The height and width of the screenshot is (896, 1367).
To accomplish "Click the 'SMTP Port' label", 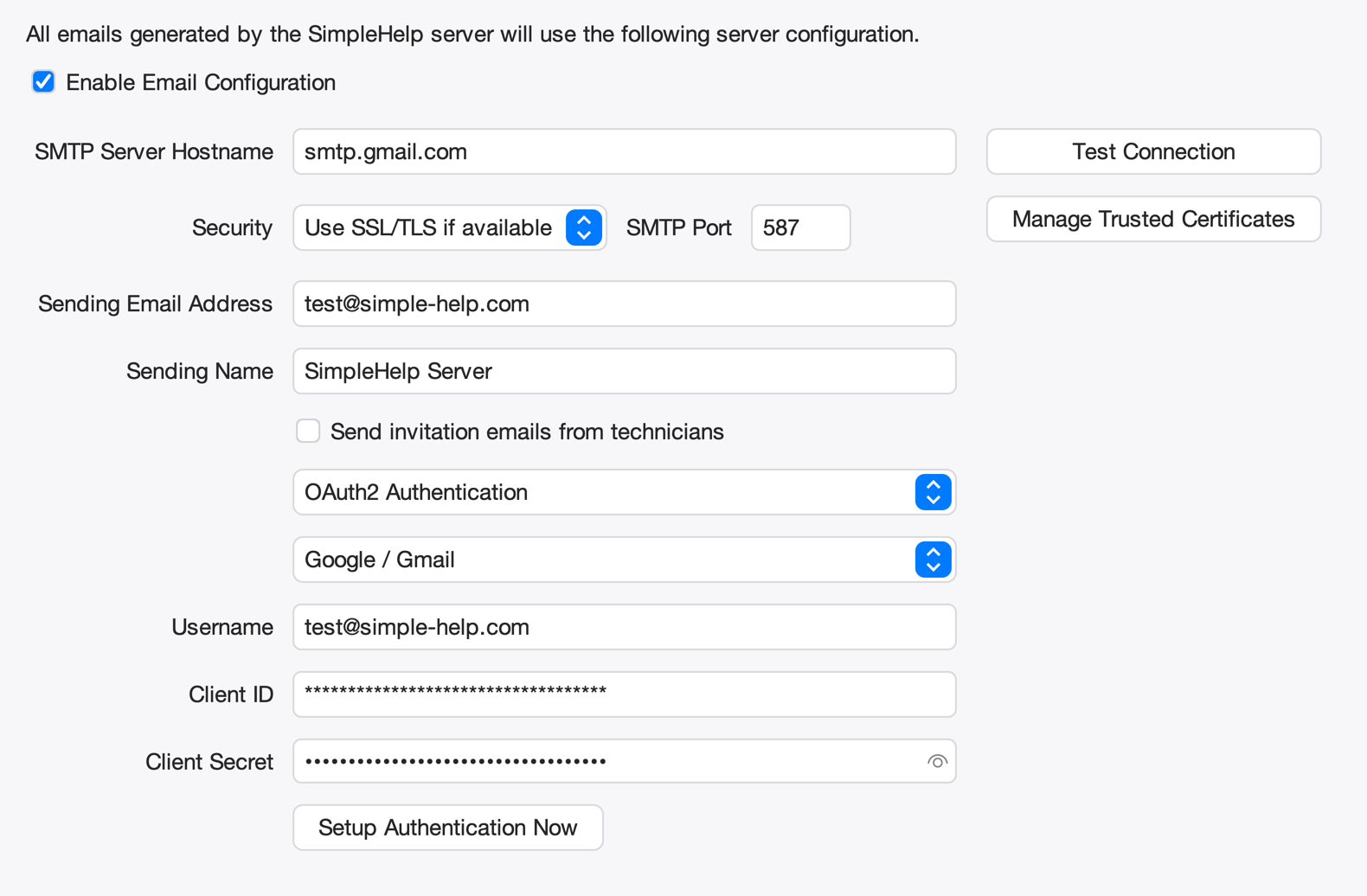I will pyautogui.click(x=679, y=227).
